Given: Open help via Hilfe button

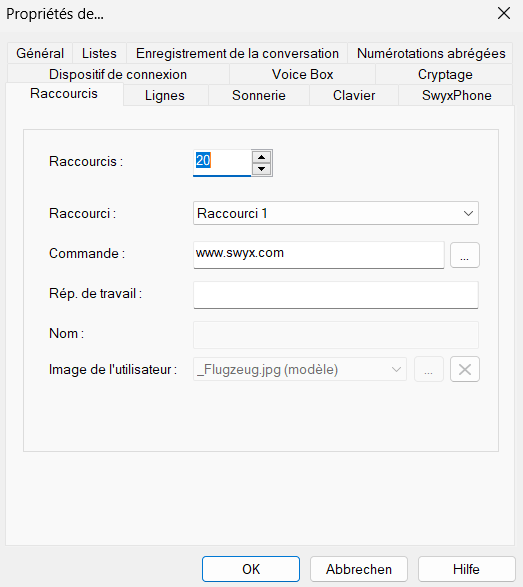Looking at the screenshot, I should [466, 569].
